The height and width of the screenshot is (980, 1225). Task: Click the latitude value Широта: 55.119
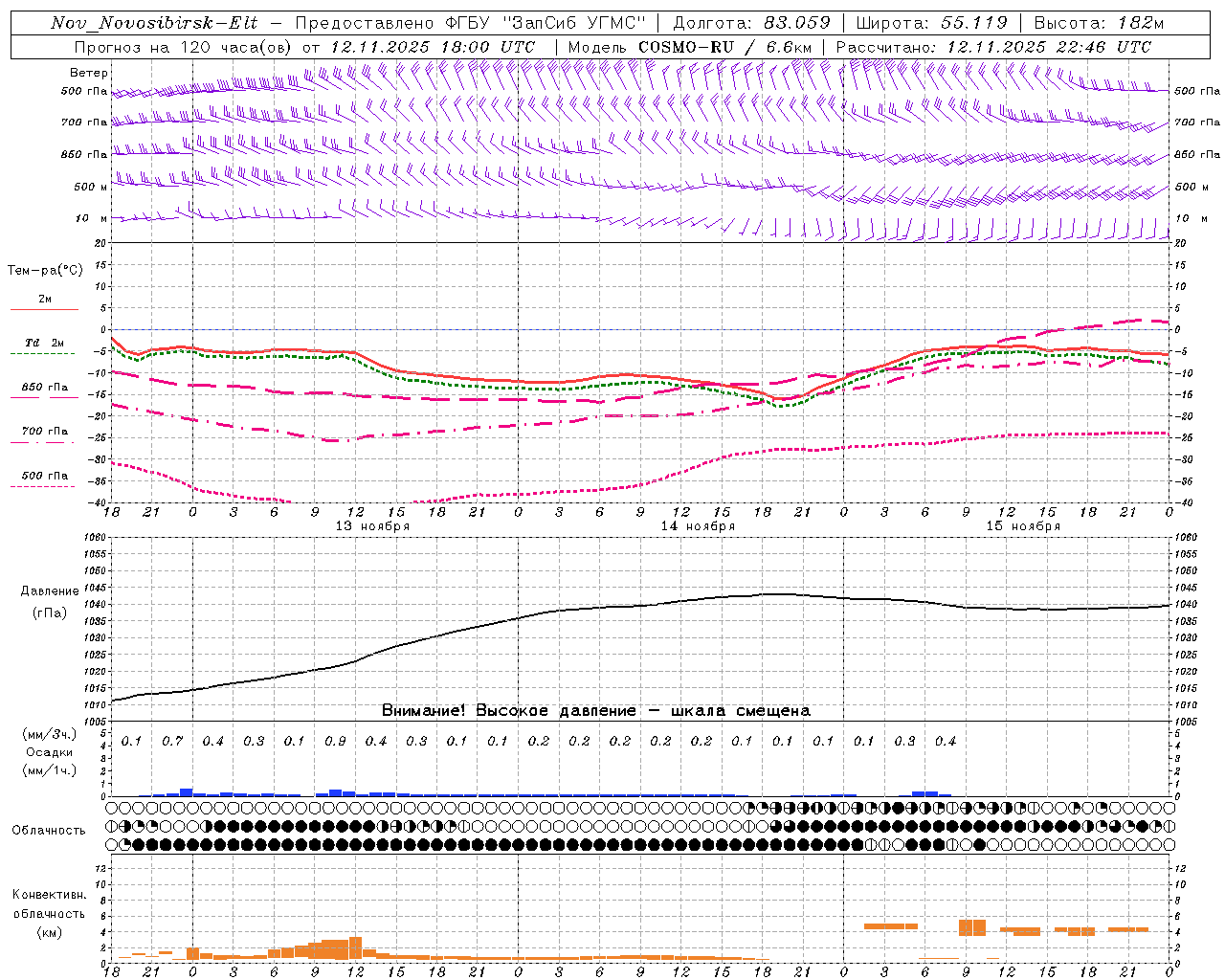coord(930,23)
